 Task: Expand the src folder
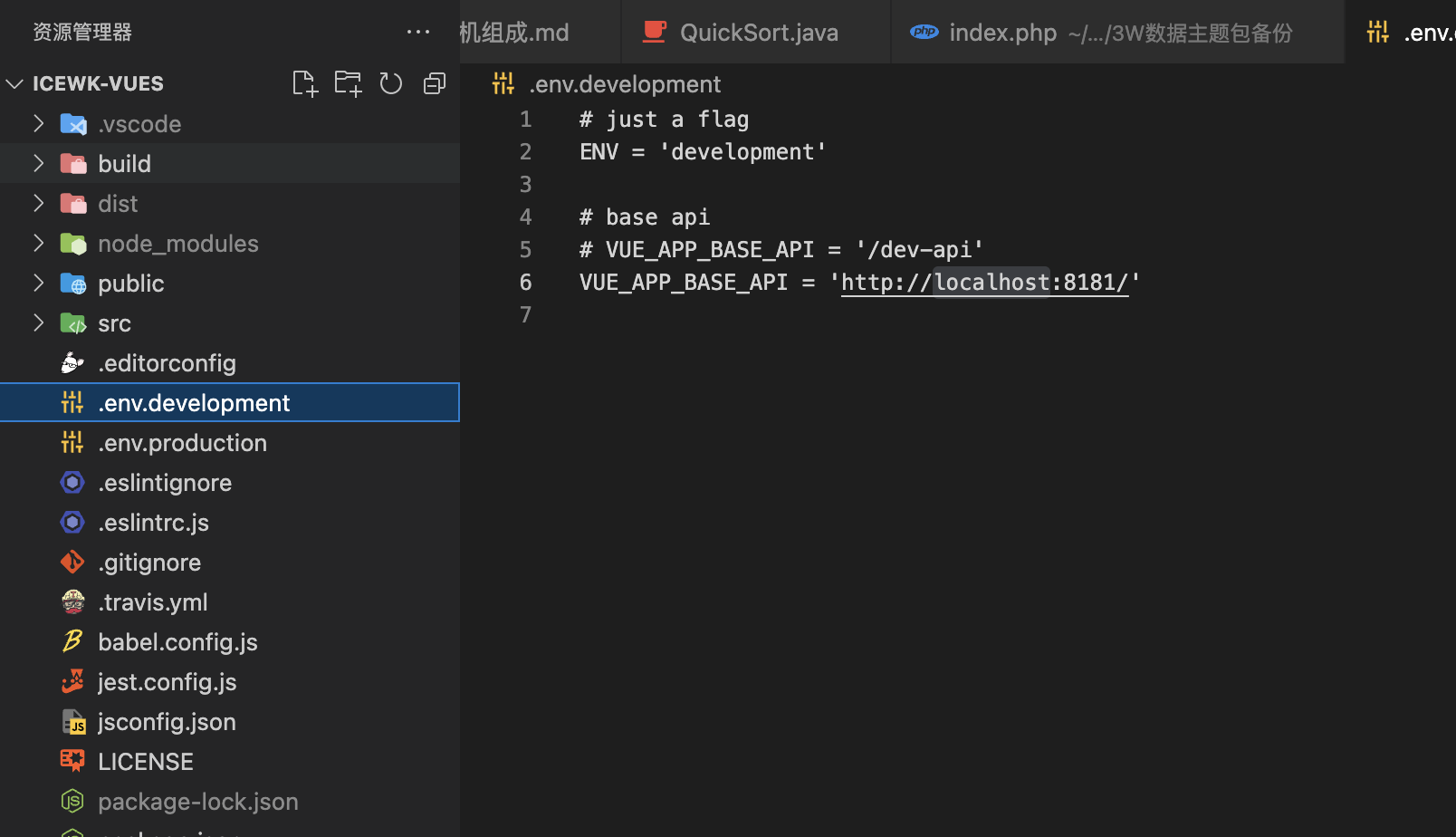[39, 323]
